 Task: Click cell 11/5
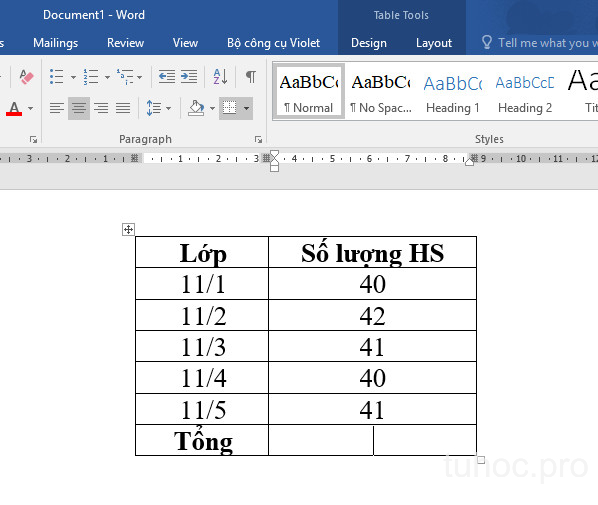point(202,409)
